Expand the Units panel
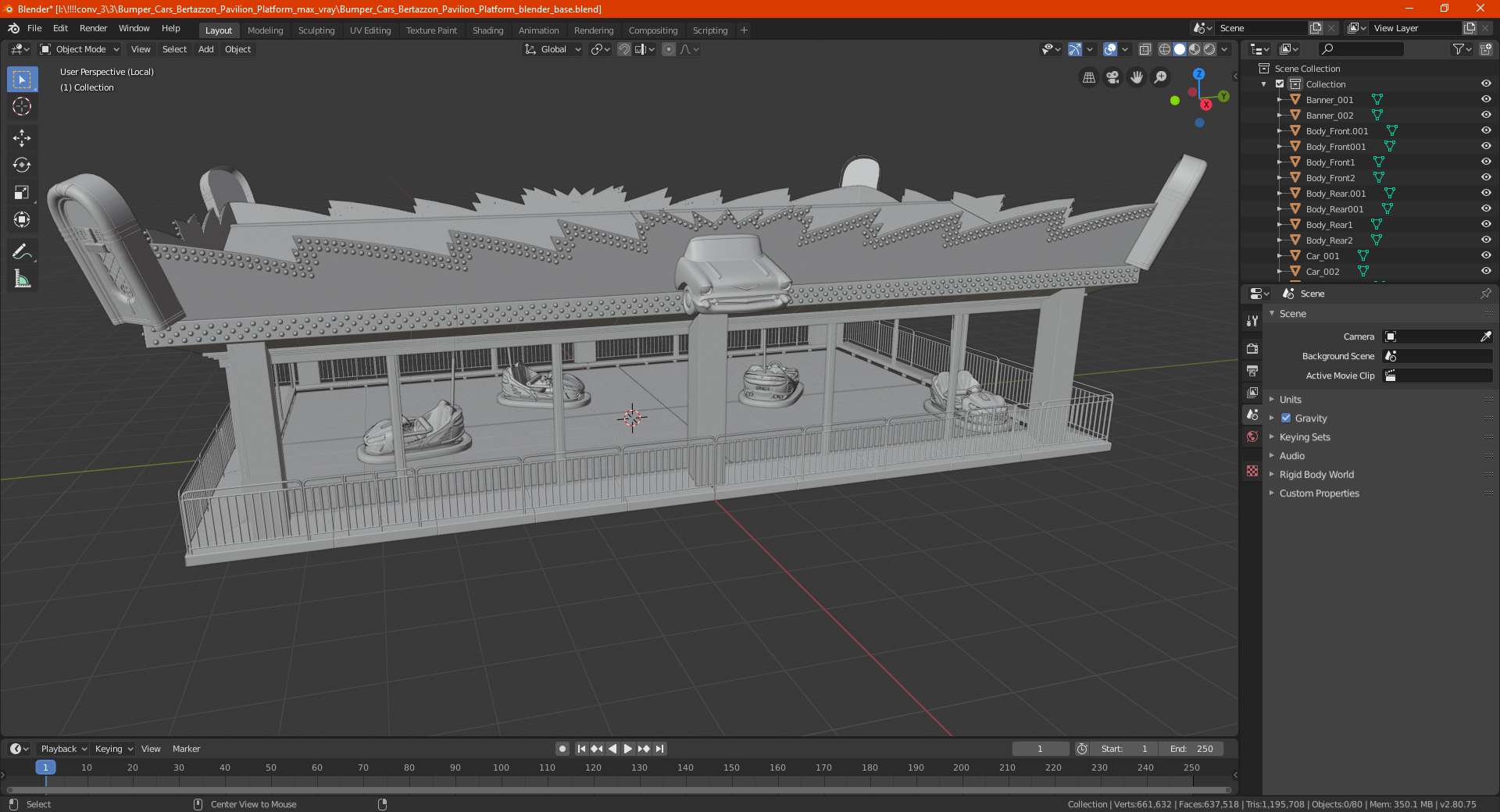This screenshot has width=1500, height=812. [x=1290, y=399]
